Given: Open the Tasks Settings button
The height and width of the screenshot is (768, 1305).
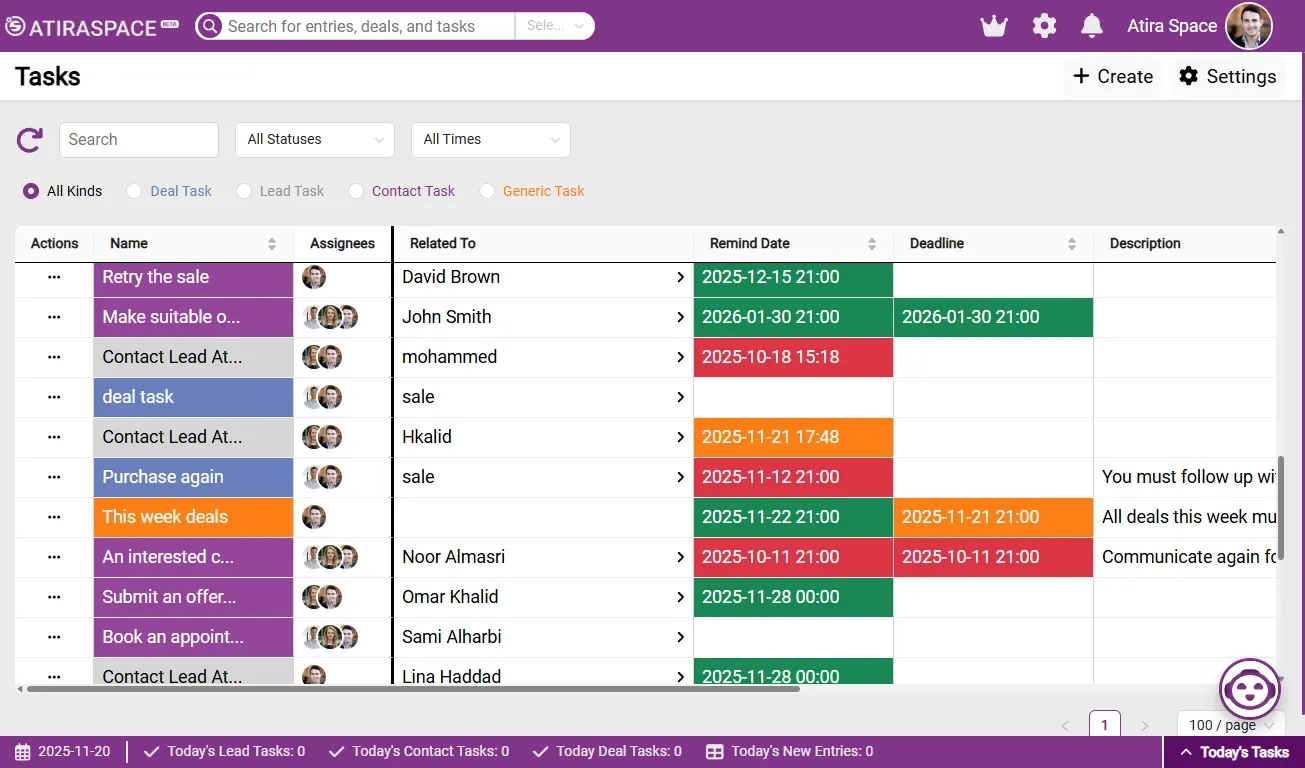Looking at the screenshot, I should point(1227,76).
